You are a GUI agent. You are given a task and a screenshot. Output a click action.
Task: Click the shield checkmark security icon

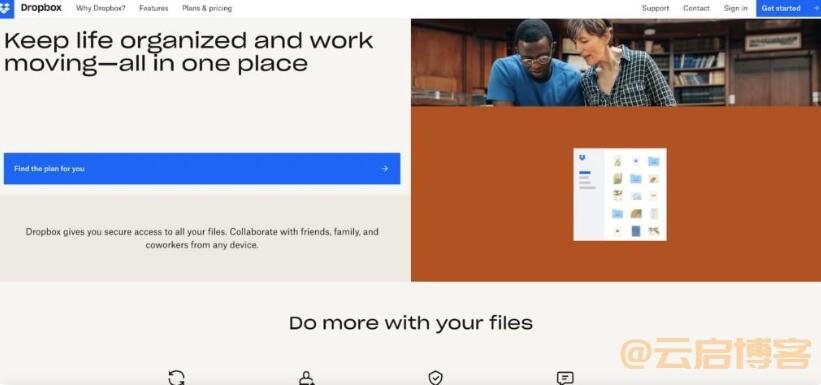point(436,378)
